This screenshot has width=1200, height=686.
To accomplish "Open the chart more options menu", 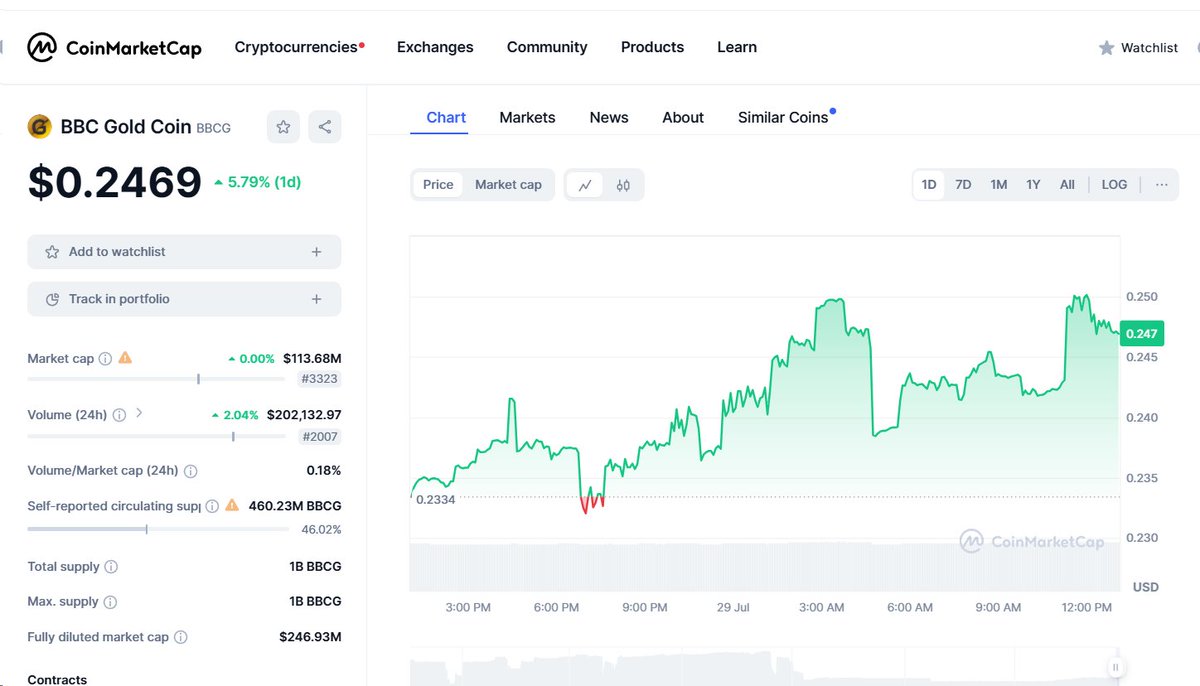I will pos(1161,185).
